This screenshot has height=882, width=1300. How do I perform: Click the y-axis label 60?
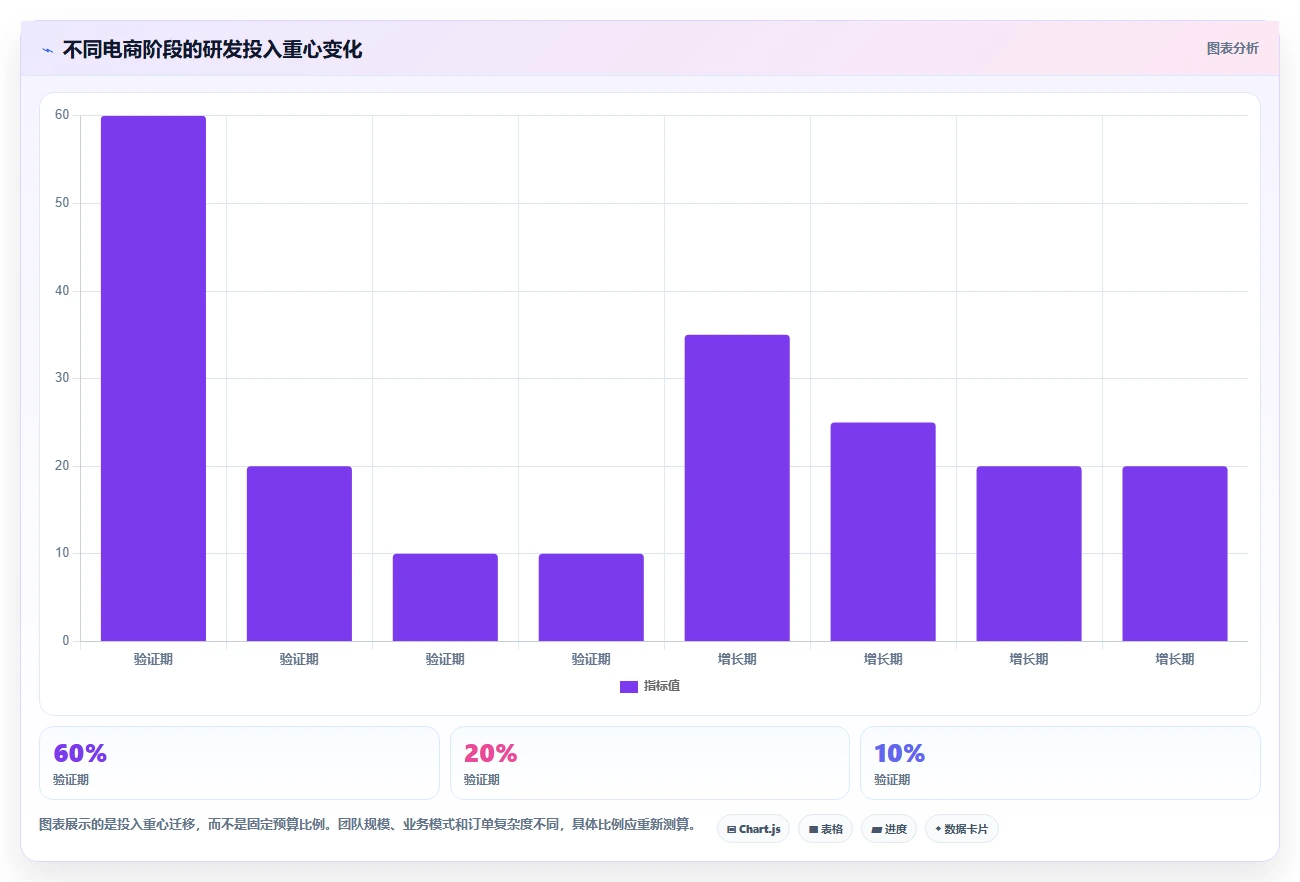(x=62, y=115)
